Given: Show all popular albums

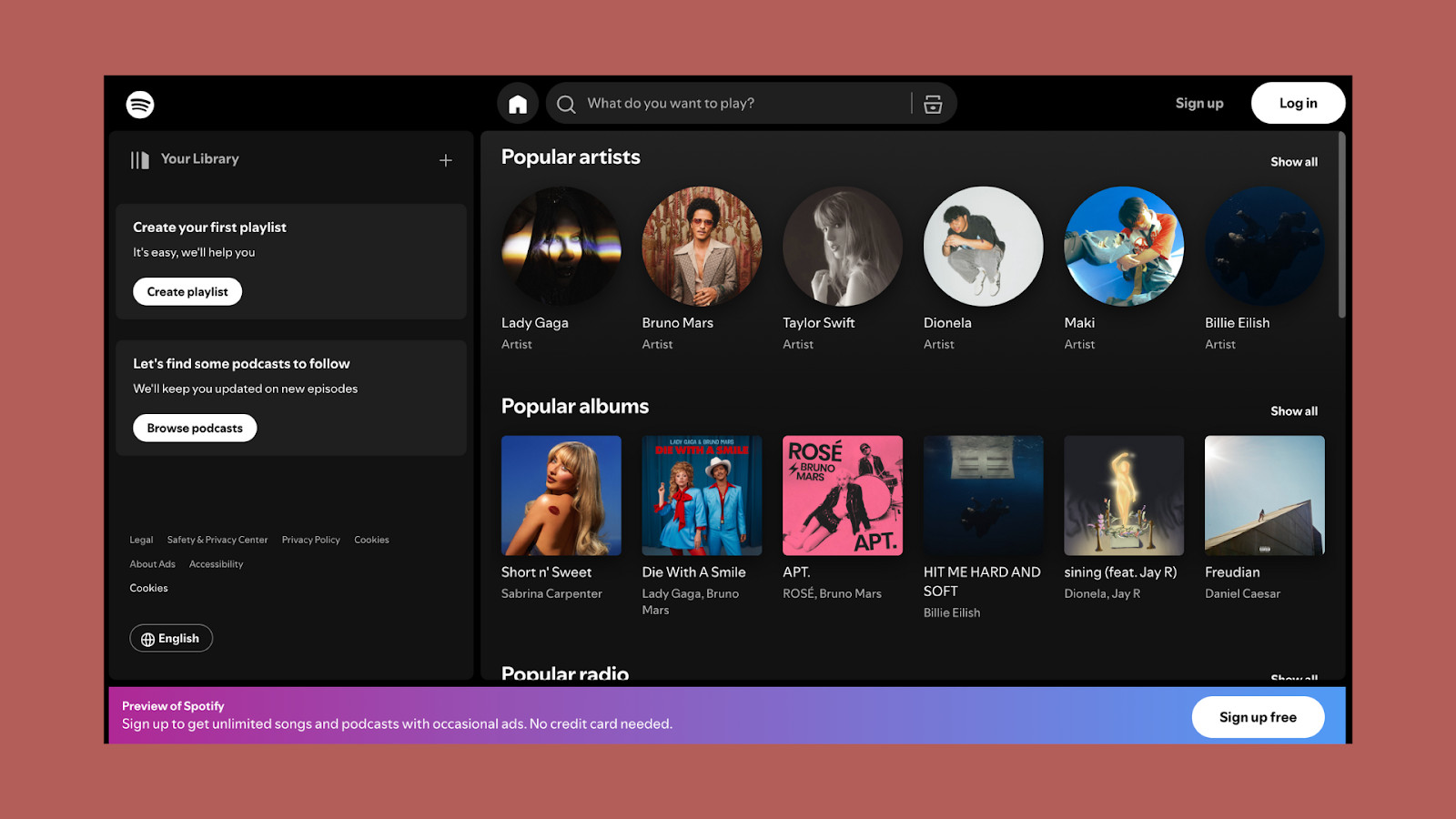Looking at the screenshot, I should (x=1294, y=411).
